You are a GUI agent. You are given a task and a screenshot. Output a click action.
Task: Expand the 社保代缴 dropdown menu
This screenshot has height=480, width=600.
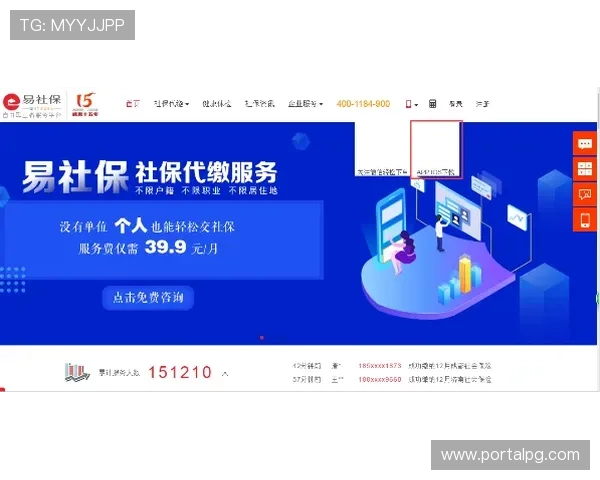coord(171,104)
